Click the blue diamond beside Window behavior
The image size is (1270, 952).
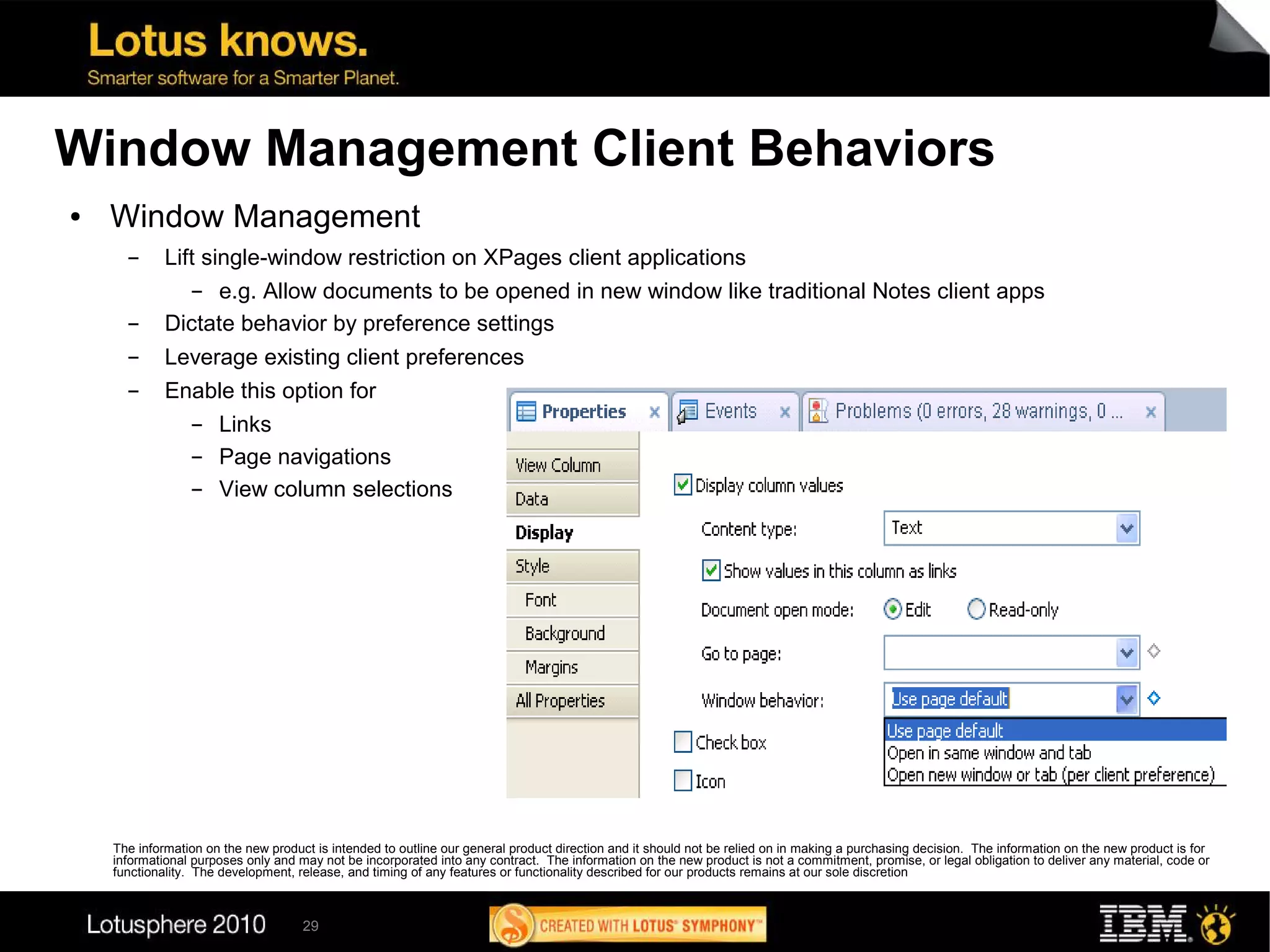1154,698
